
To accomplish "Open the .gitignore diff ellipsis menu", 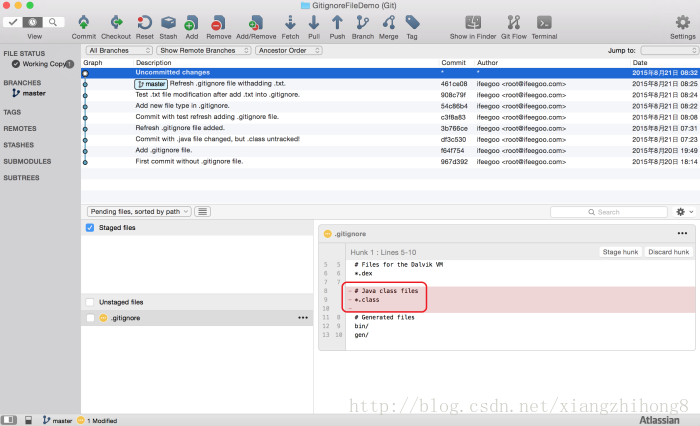I will (682, 234).
